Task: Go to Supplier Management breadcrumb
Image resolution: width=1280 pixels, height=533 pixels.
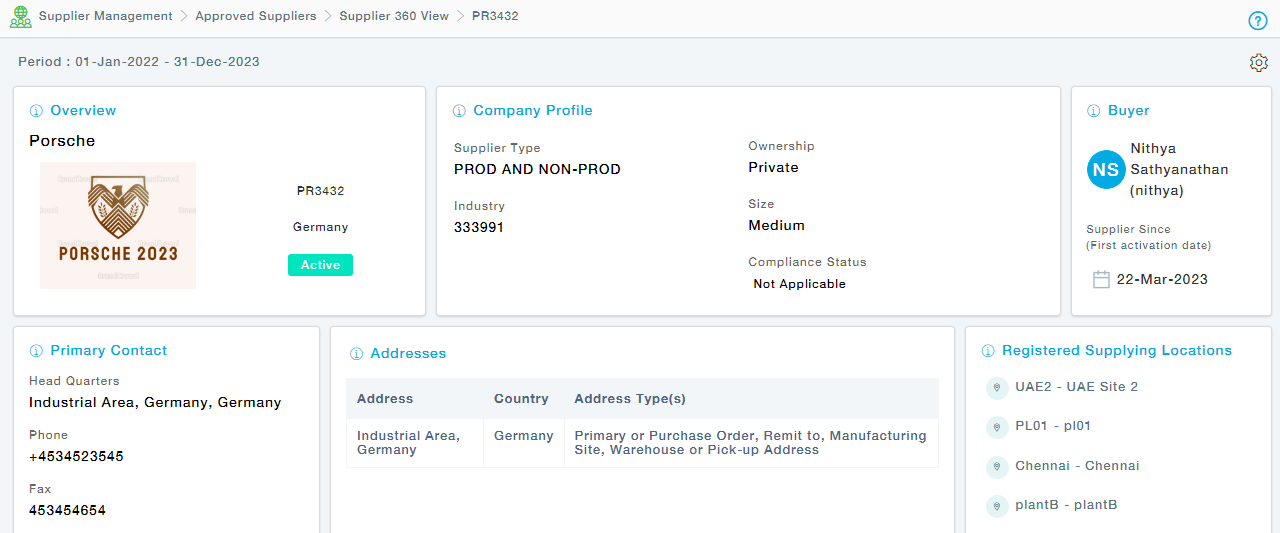Action: coord(105,16)
